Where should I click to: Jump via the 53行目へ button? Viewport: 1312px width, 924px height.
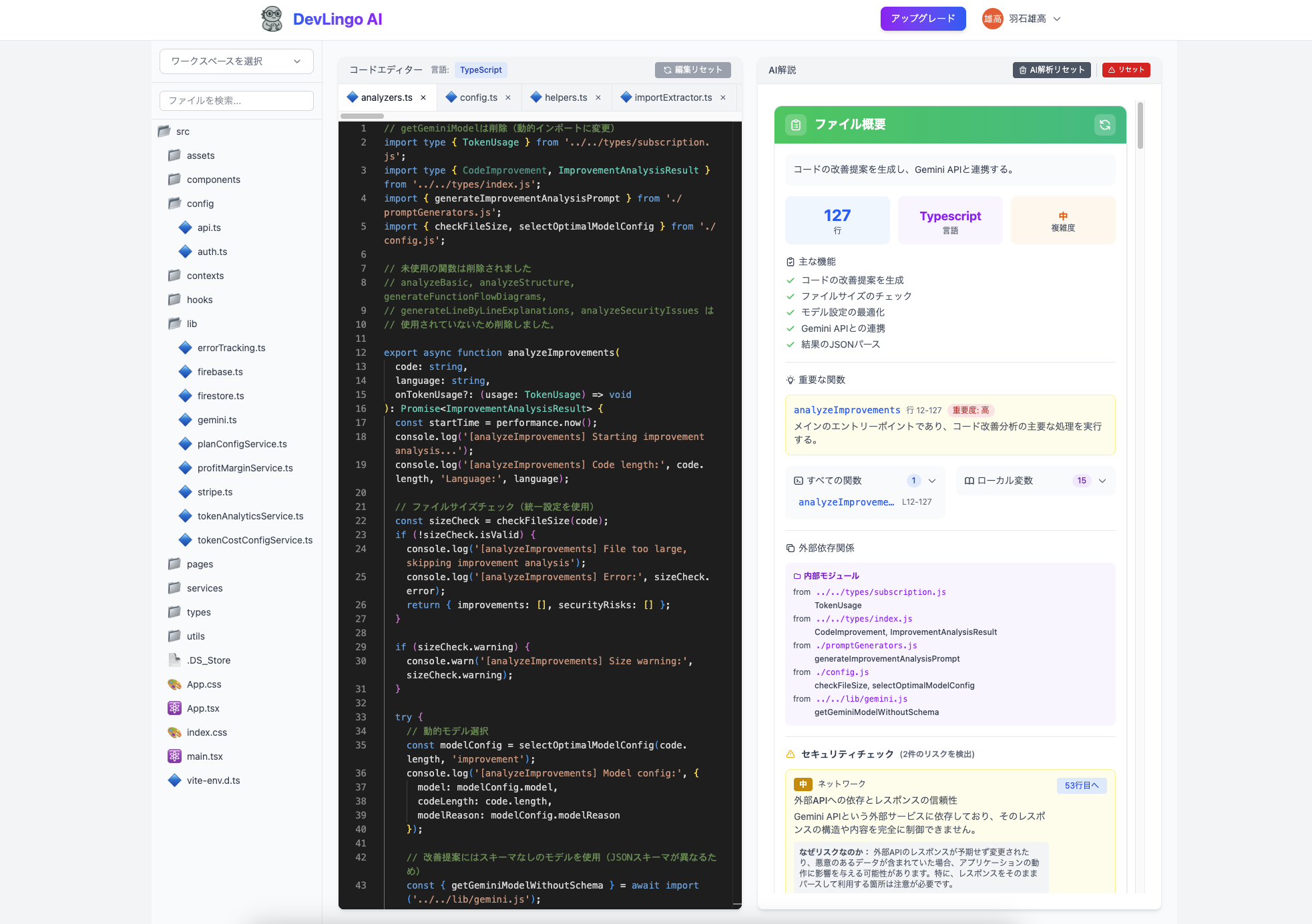(1081, 785)
